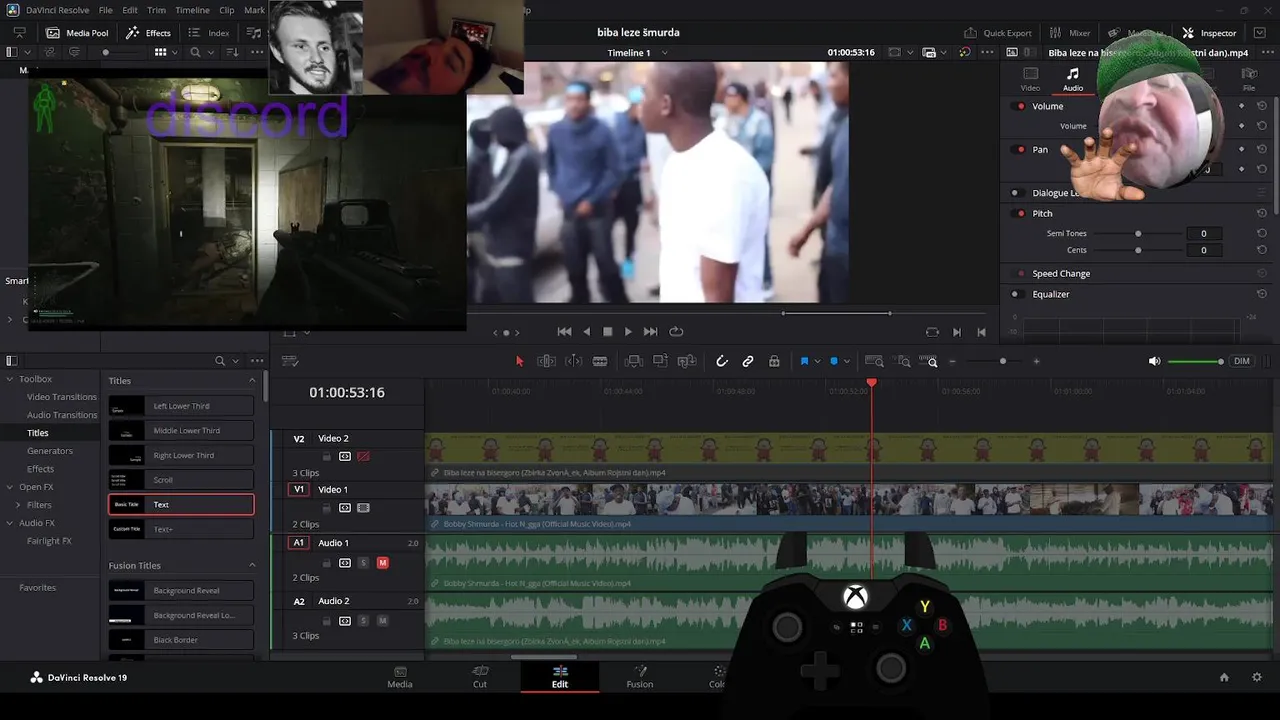The width and height of the screenshot is (1280, 720).
Task: Click the Custom Zoom icon
Action: (929, 361)
